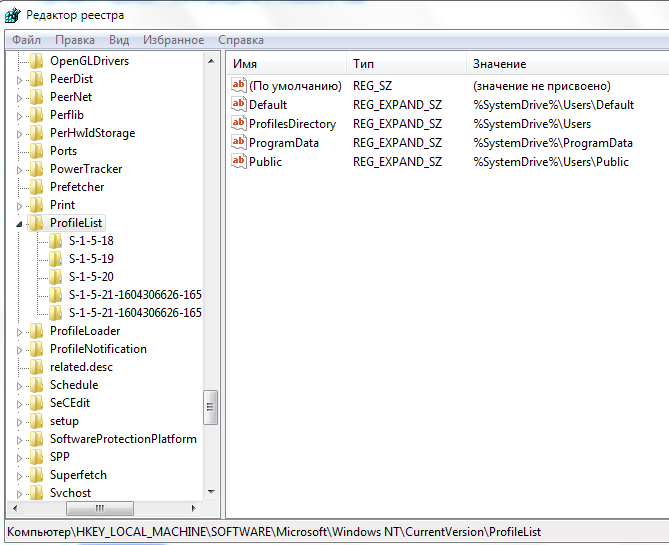The image size is (669, 545).
Task: Click the PeerDist folder icon
Action: pyautogui.click(x=37, y=79)
